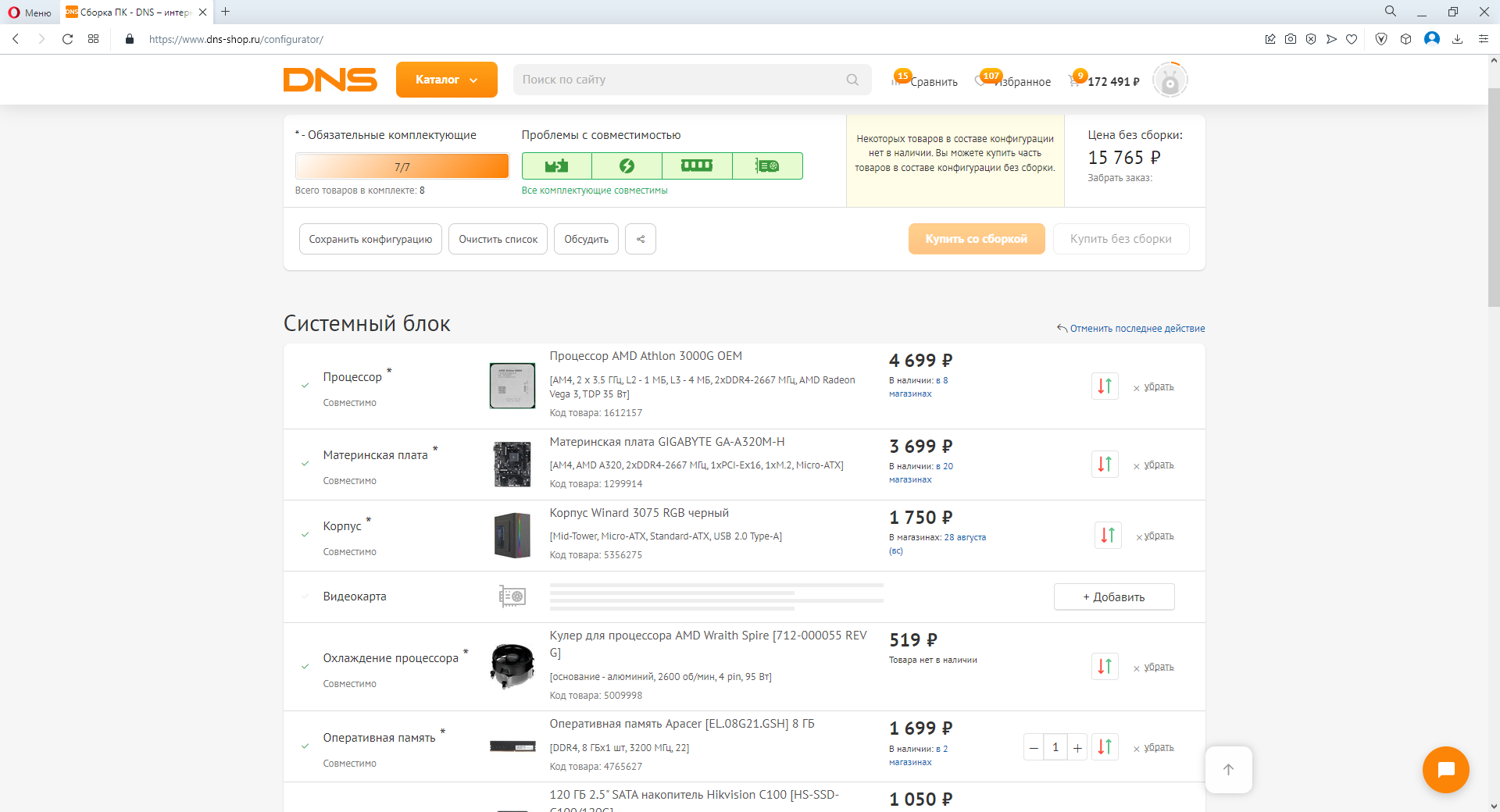Click the scroll-to-top arrow button
Image resolution: width=1500 pixels, height=812 pixels.
point(1229,770)
